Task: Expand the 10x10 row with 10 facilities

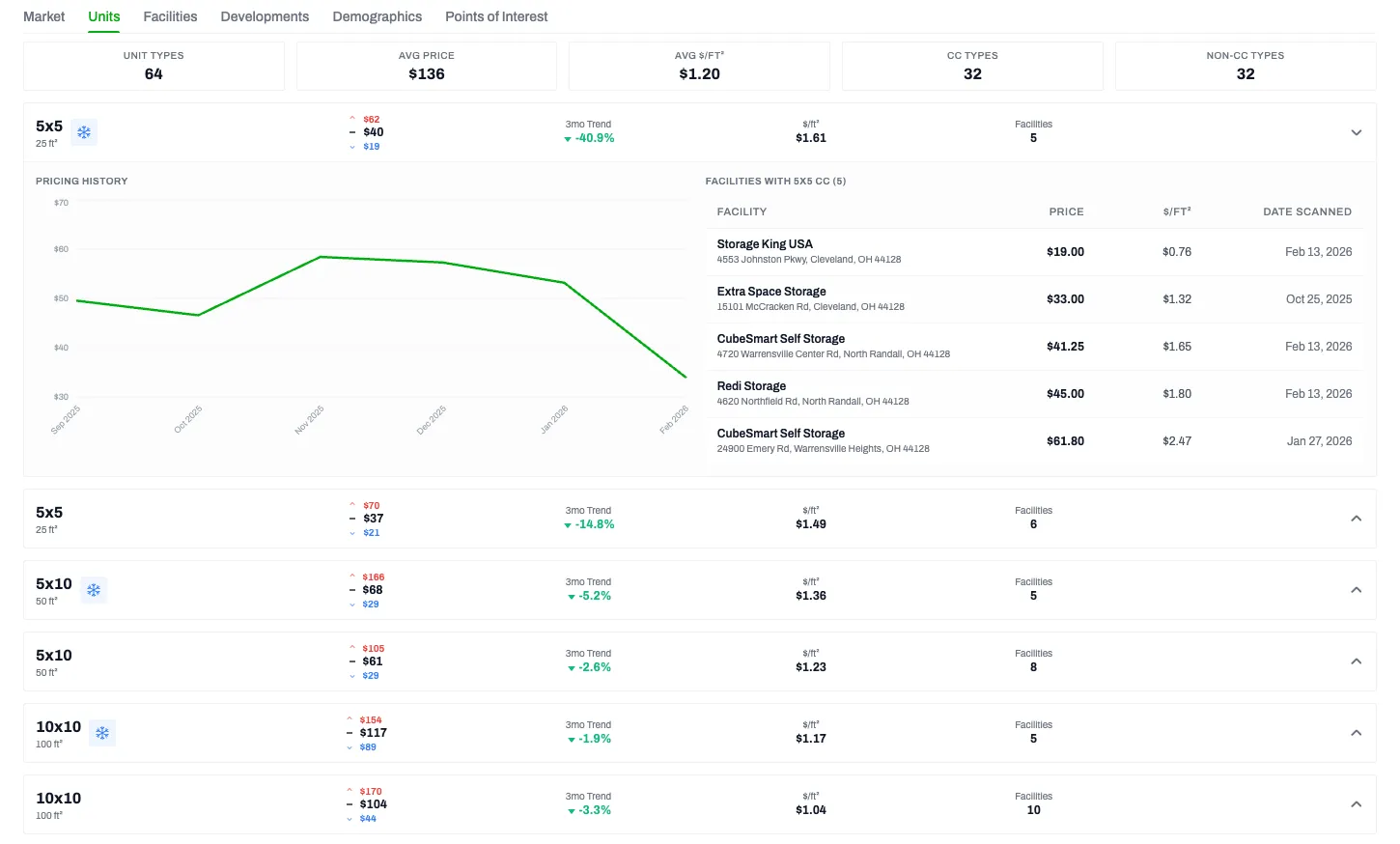Action: click(x=1356, y=804)
